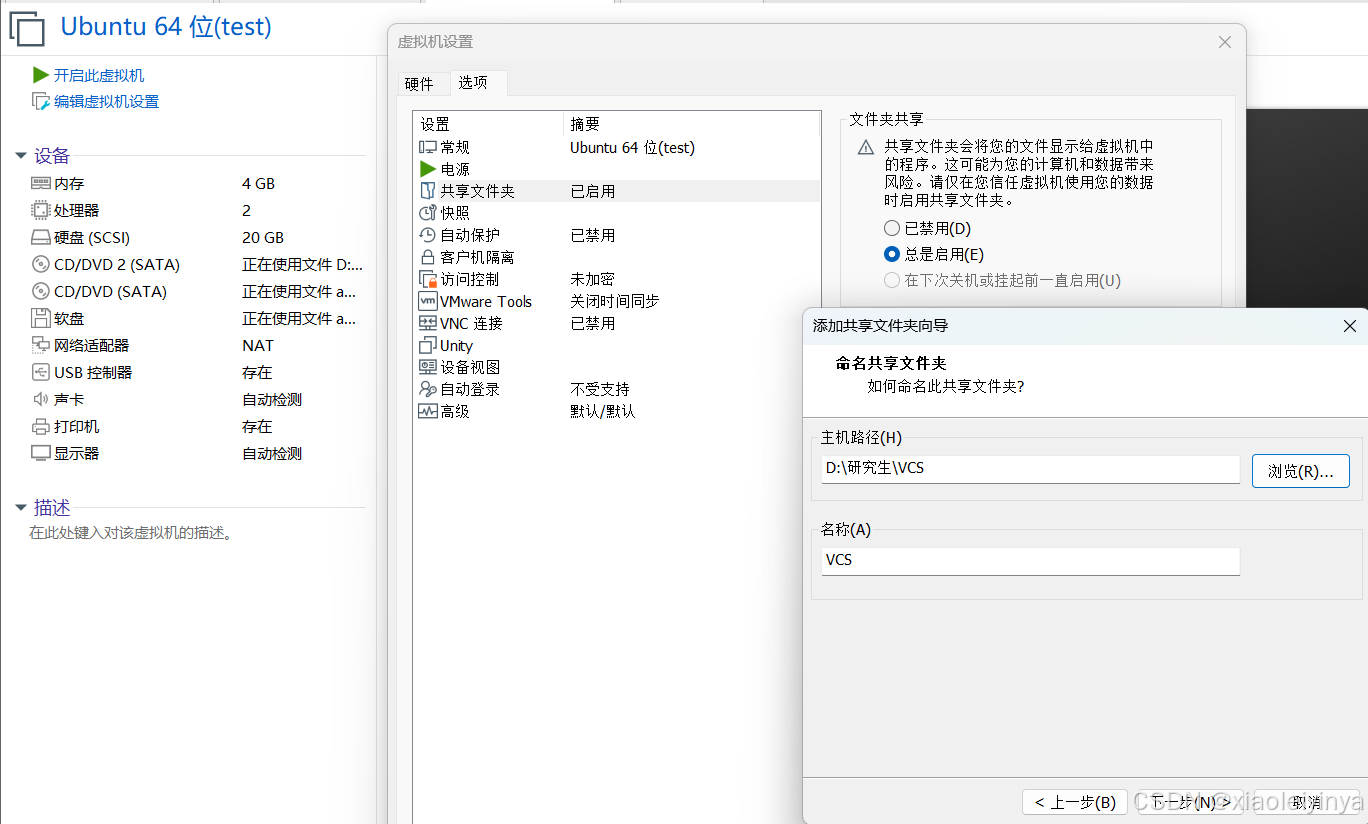Screen dimensions: 1368x824
Task: Collapse the description (描述) section
Action: click(x=21, y=508)
